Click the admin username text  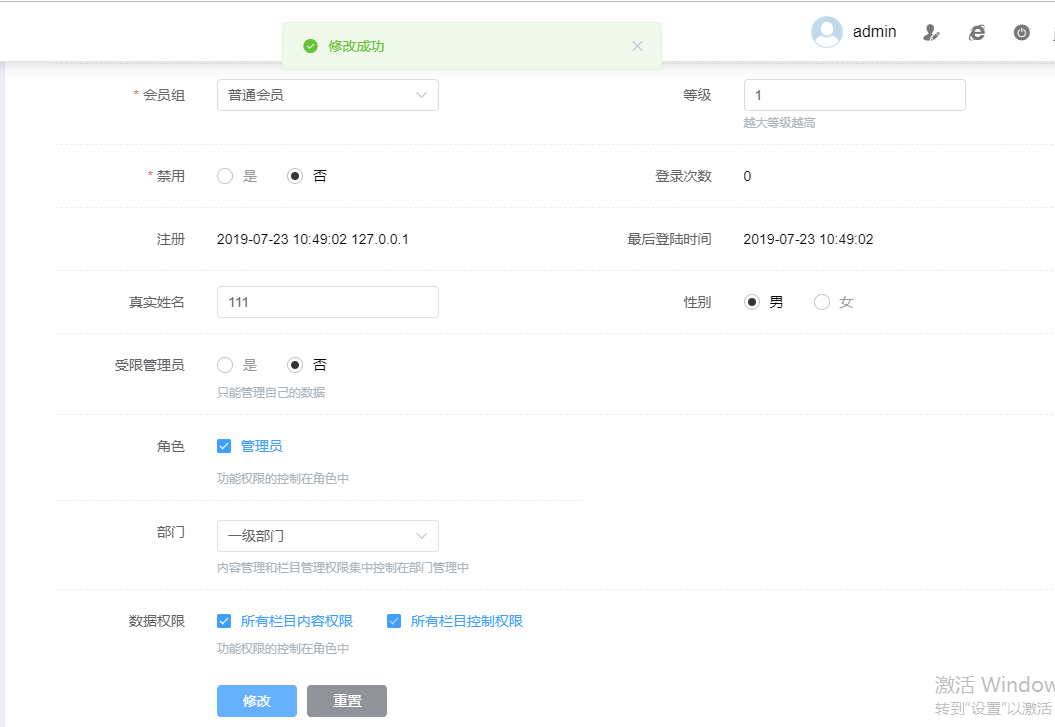(x=875, y=32)
